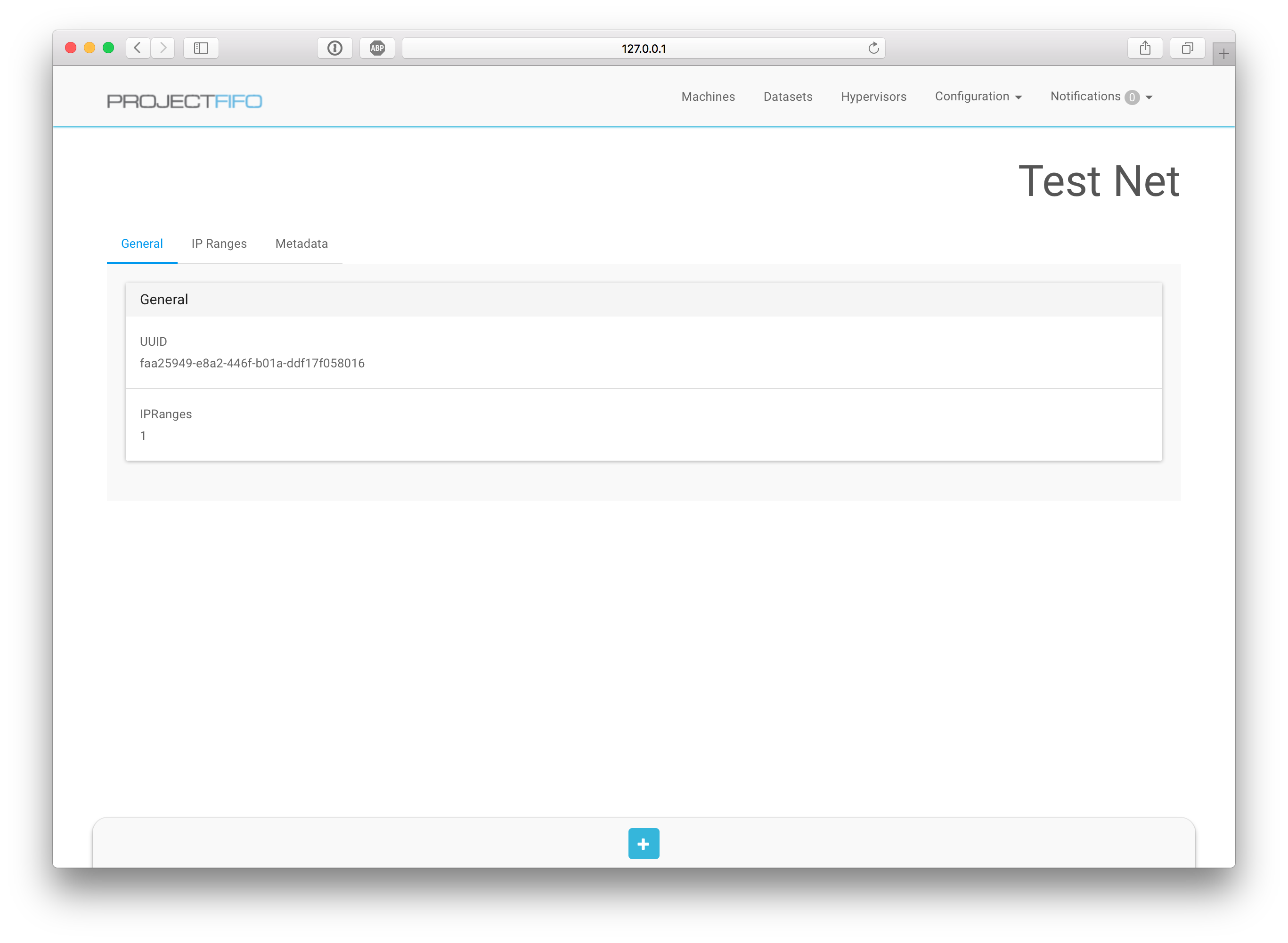
Task: Open the 1Password extension icon
Action: [334, 48]
